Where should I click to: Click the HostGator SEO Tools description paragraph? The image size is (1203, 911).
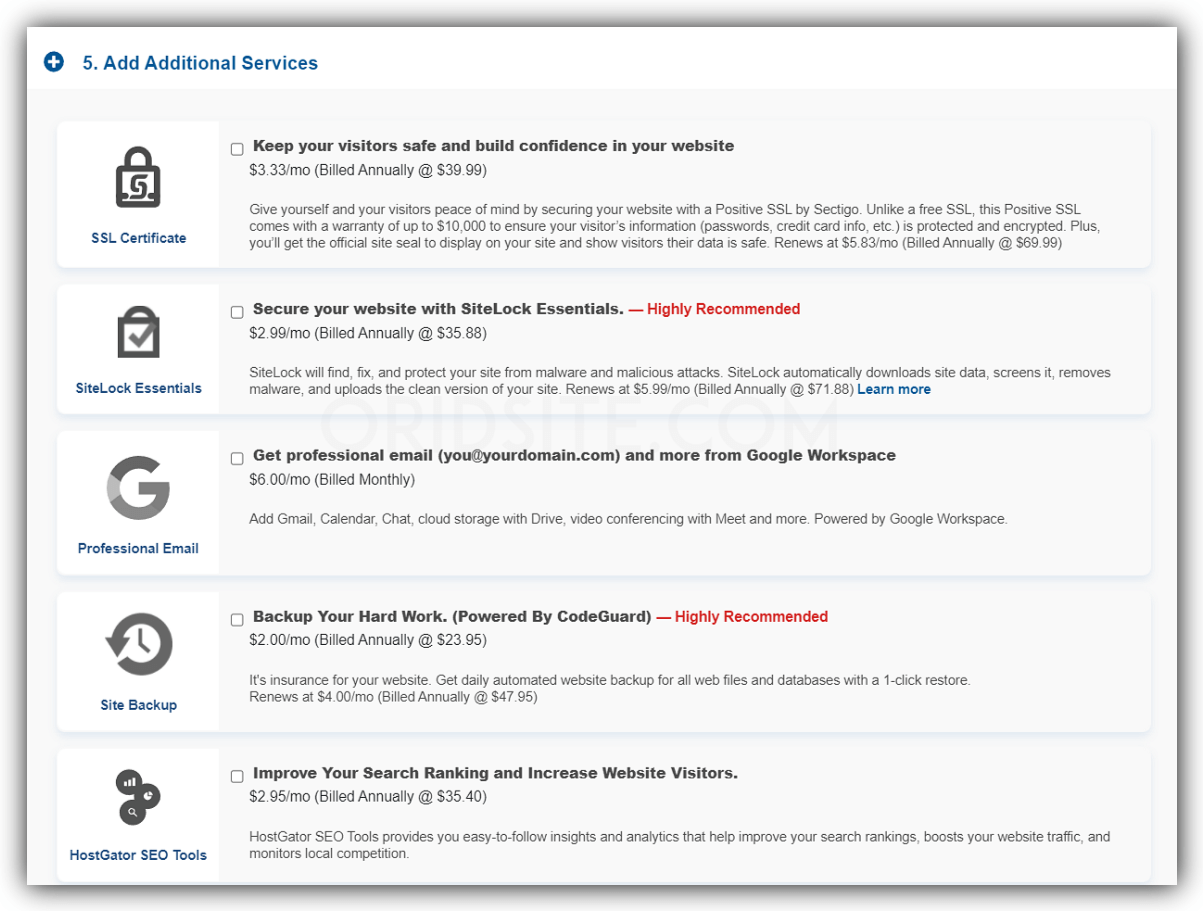[x=680, y=845]
